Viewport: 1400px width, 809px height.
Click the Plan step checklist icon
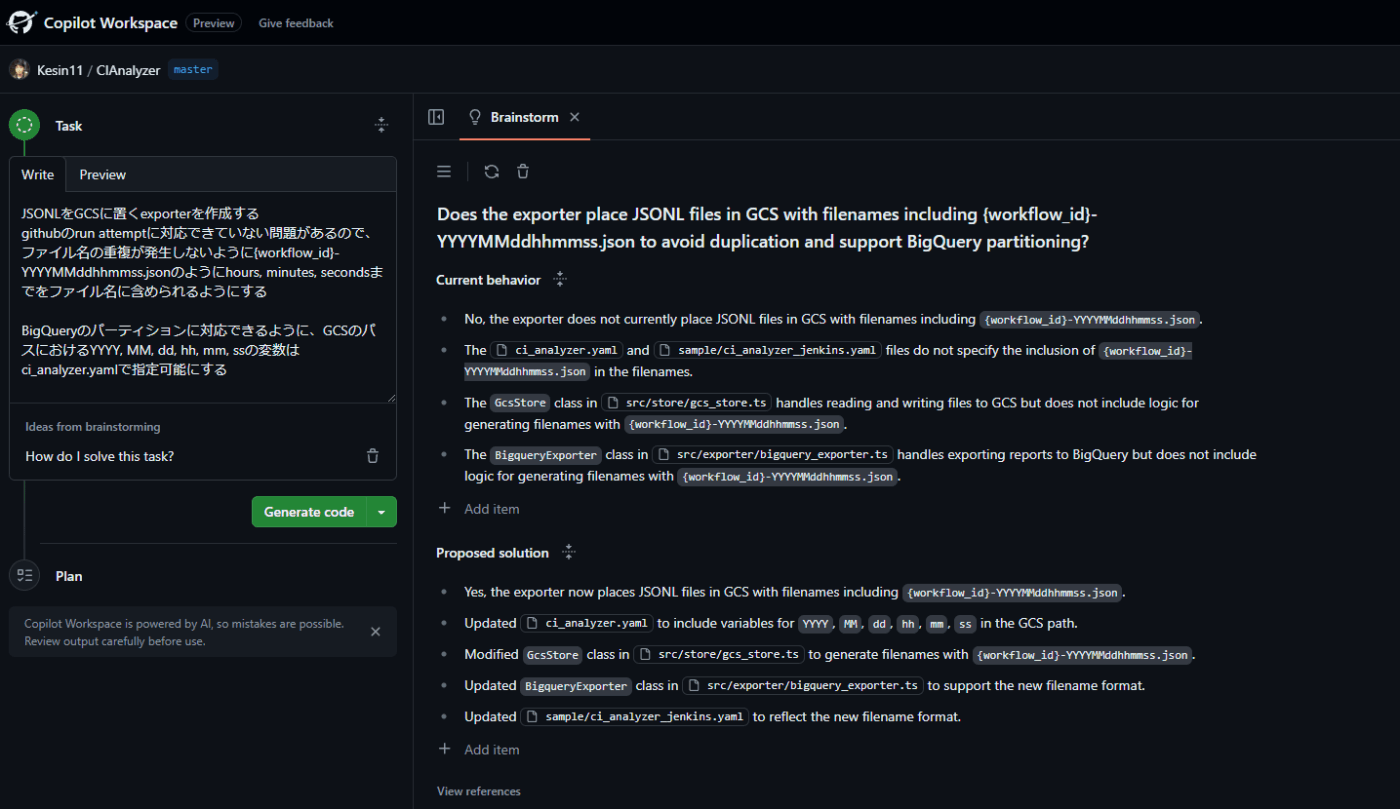24,575
